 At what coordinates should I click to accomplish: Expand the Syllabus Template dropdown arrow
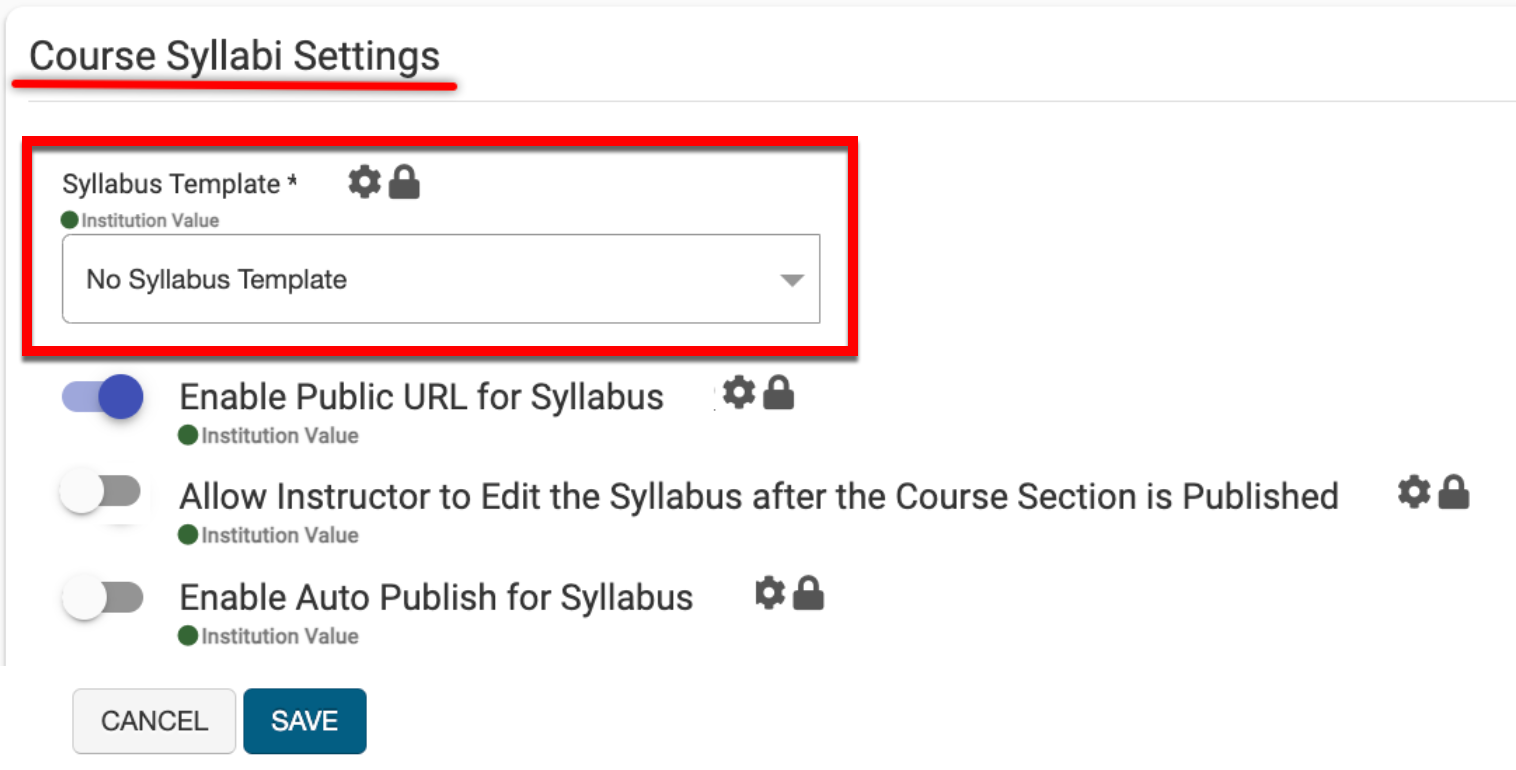(x=792, y=281)
